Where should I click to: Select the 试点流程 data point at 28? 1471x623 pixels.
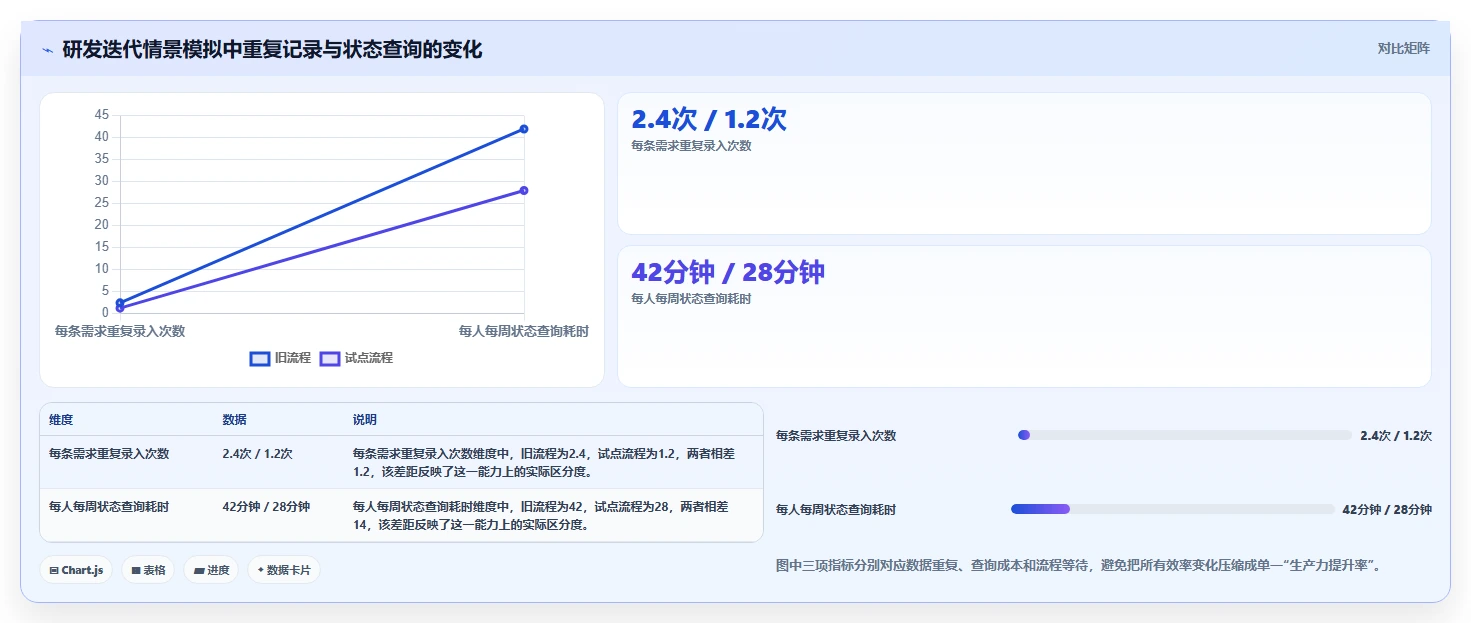[524, 190]
